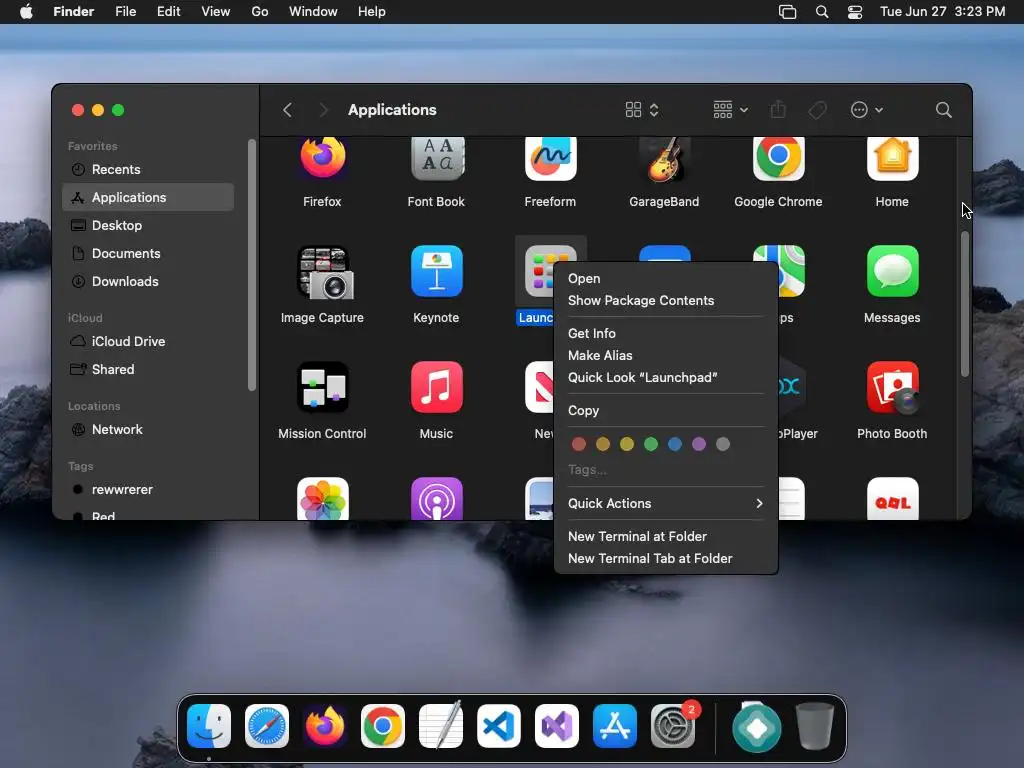Image resolution: width=1024 pixels, height=768 pixels.
Task: Click the sidebar vertical scrollbar
Action: coord(251,265)
